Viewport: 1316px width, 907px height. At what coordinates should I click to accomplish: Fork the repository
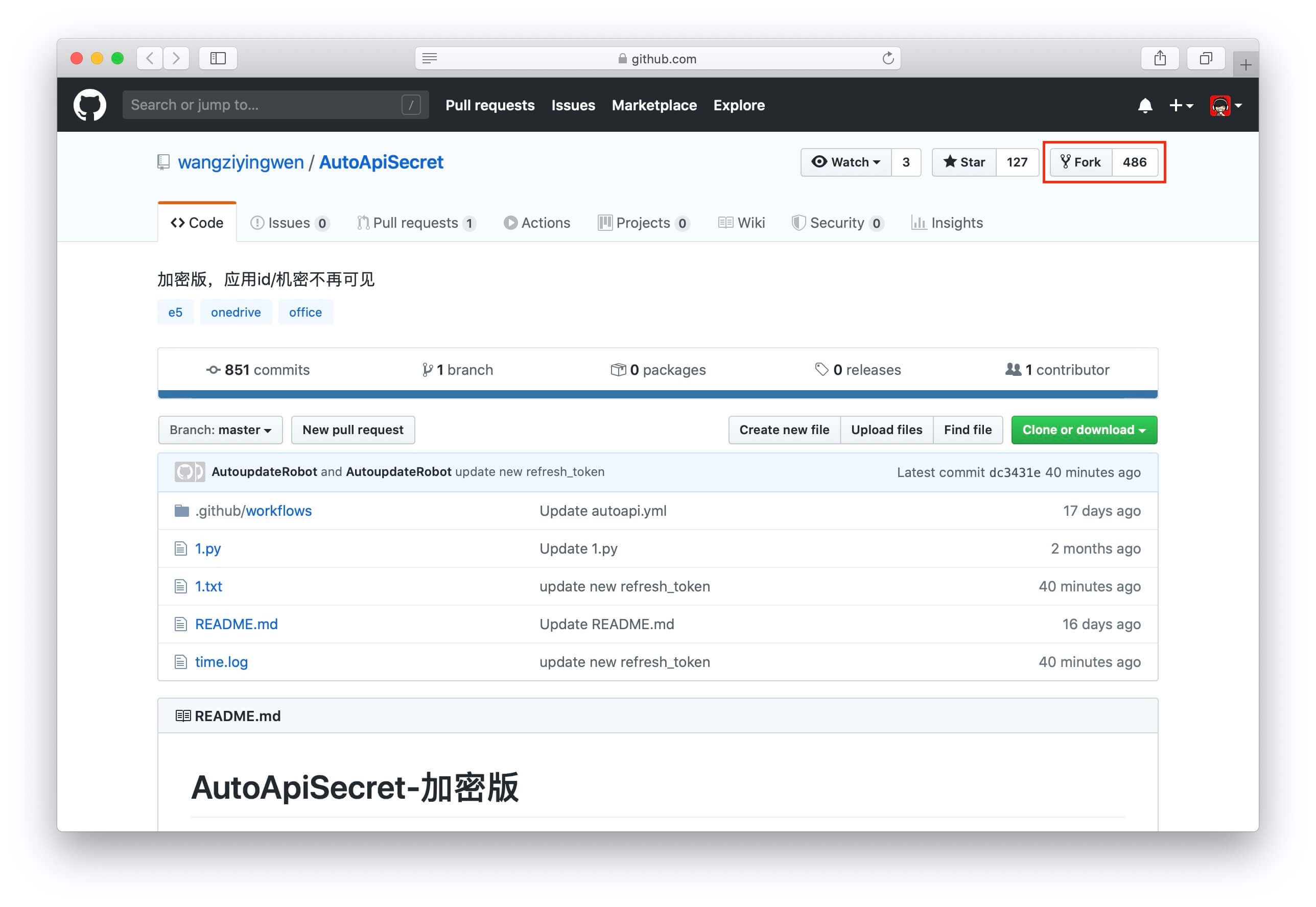1080,162
